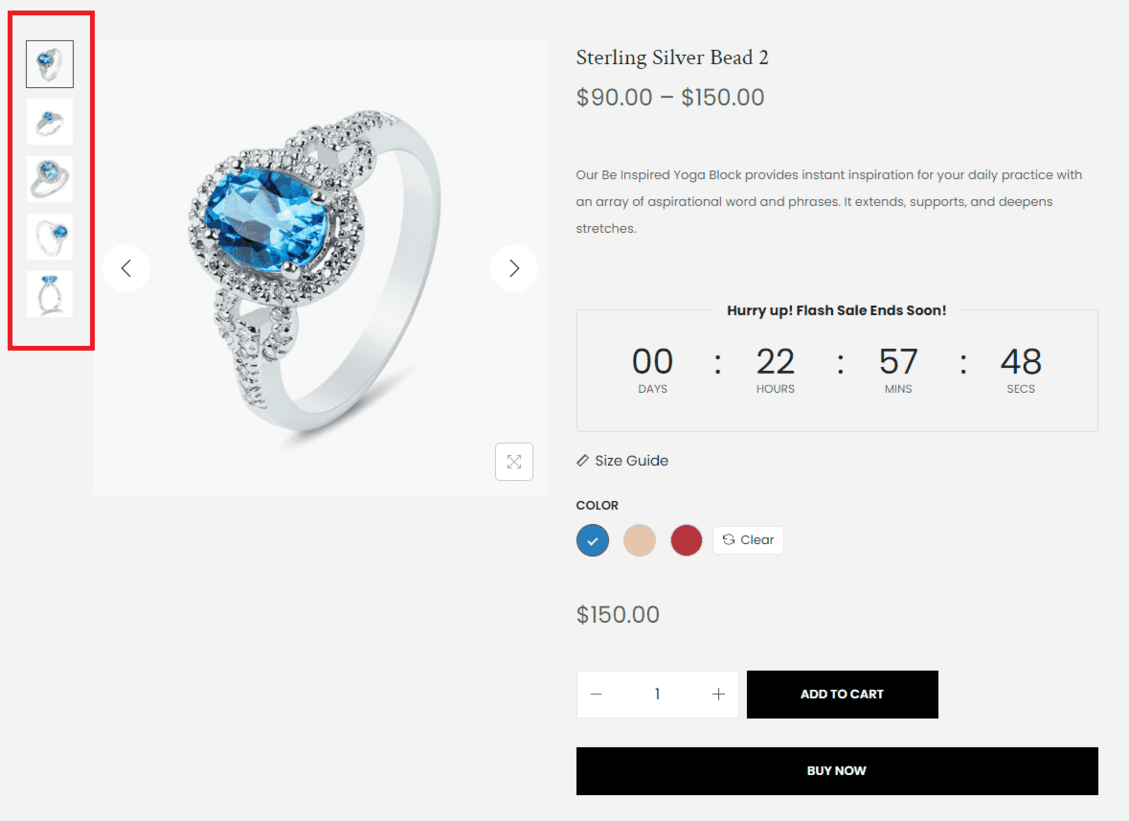Advance to the next product image
This screenshot has width=1129, height=821.
[x=514, y=269]
